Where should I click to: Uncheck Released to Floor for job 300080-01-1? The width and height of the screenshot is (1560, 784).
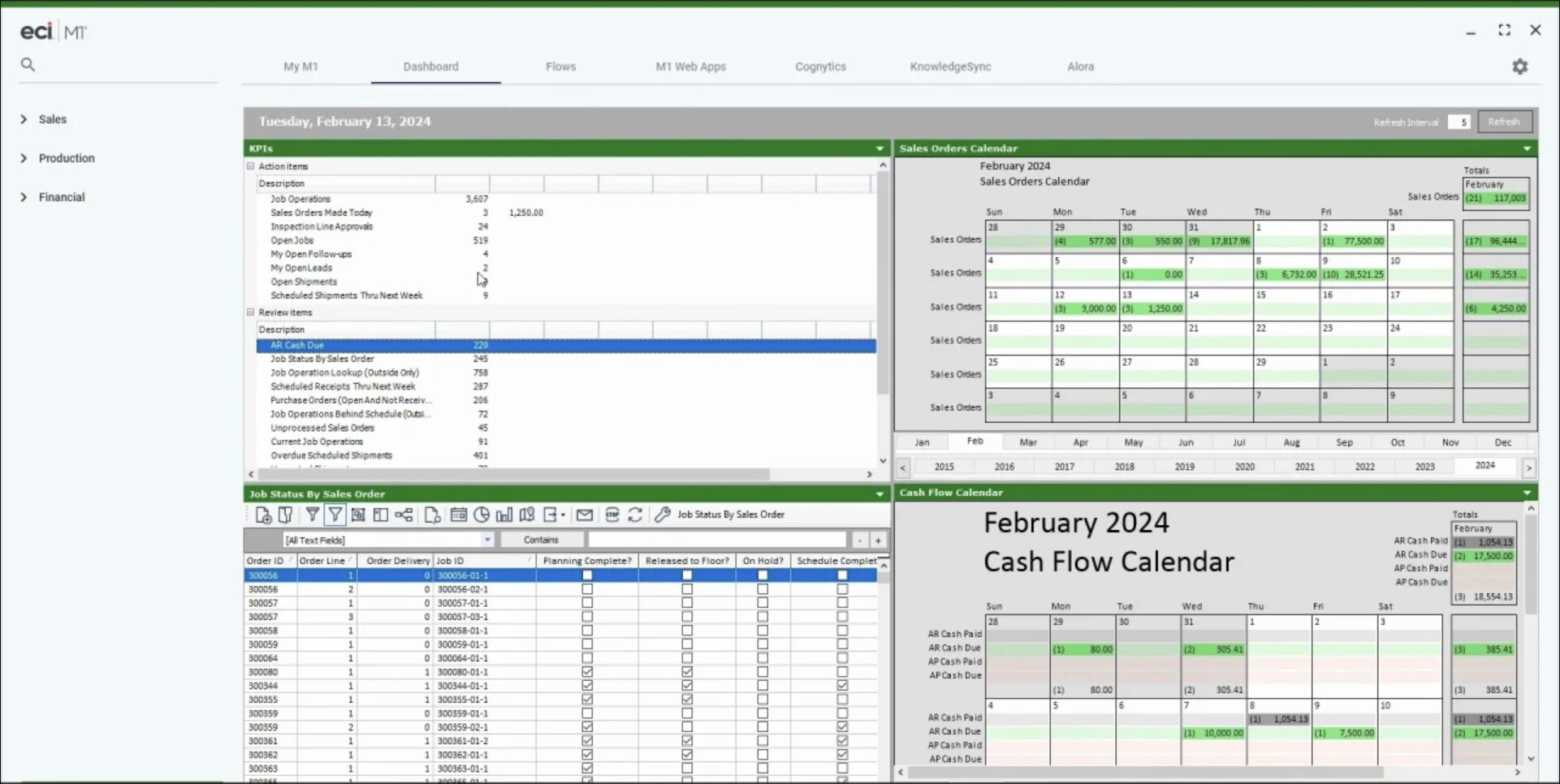tap(687, 672)
